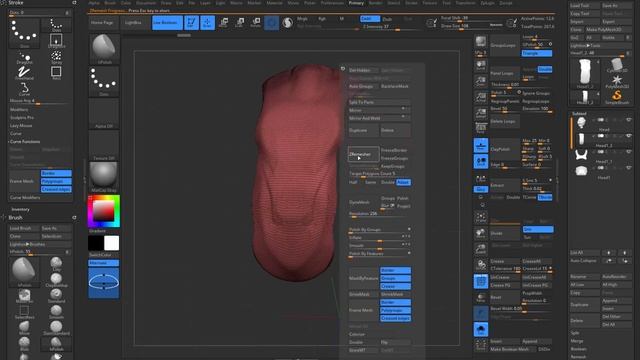640x360 pixels.
Task: Open the Texture Off selector
Action: (104, 145)
